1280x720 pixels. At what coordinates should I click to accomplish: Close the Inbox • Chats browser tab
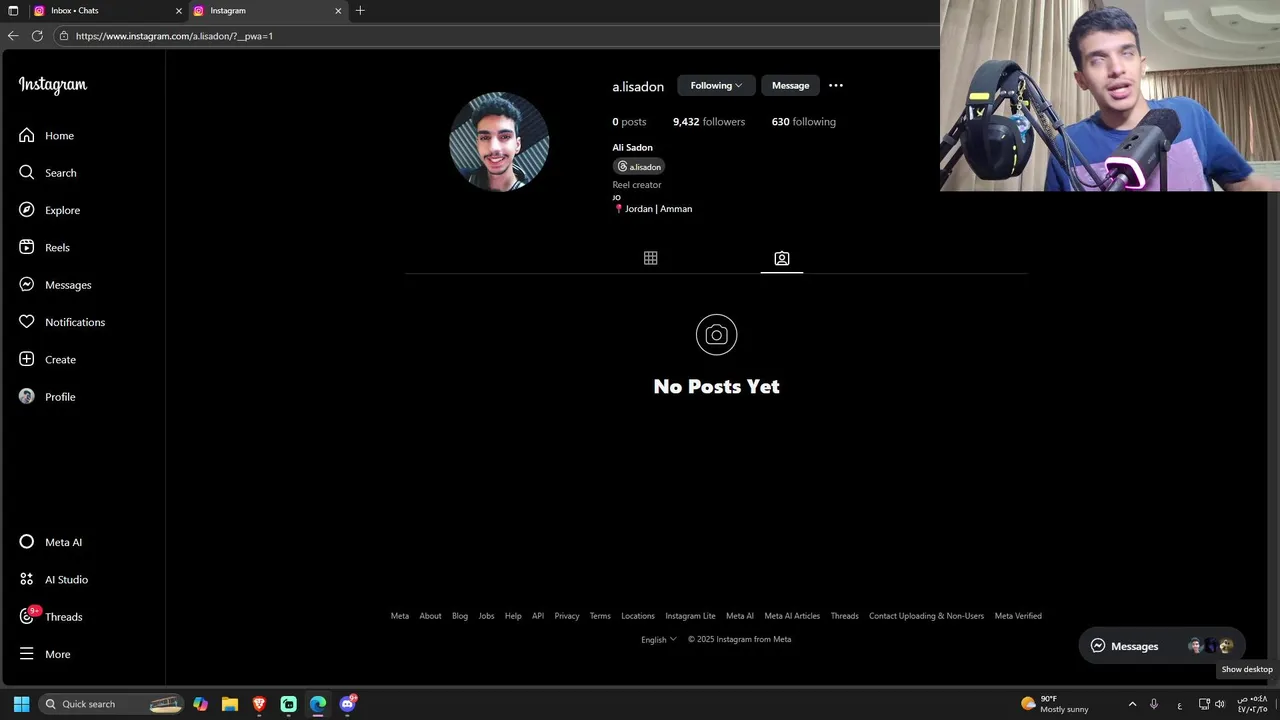(179, 11)
